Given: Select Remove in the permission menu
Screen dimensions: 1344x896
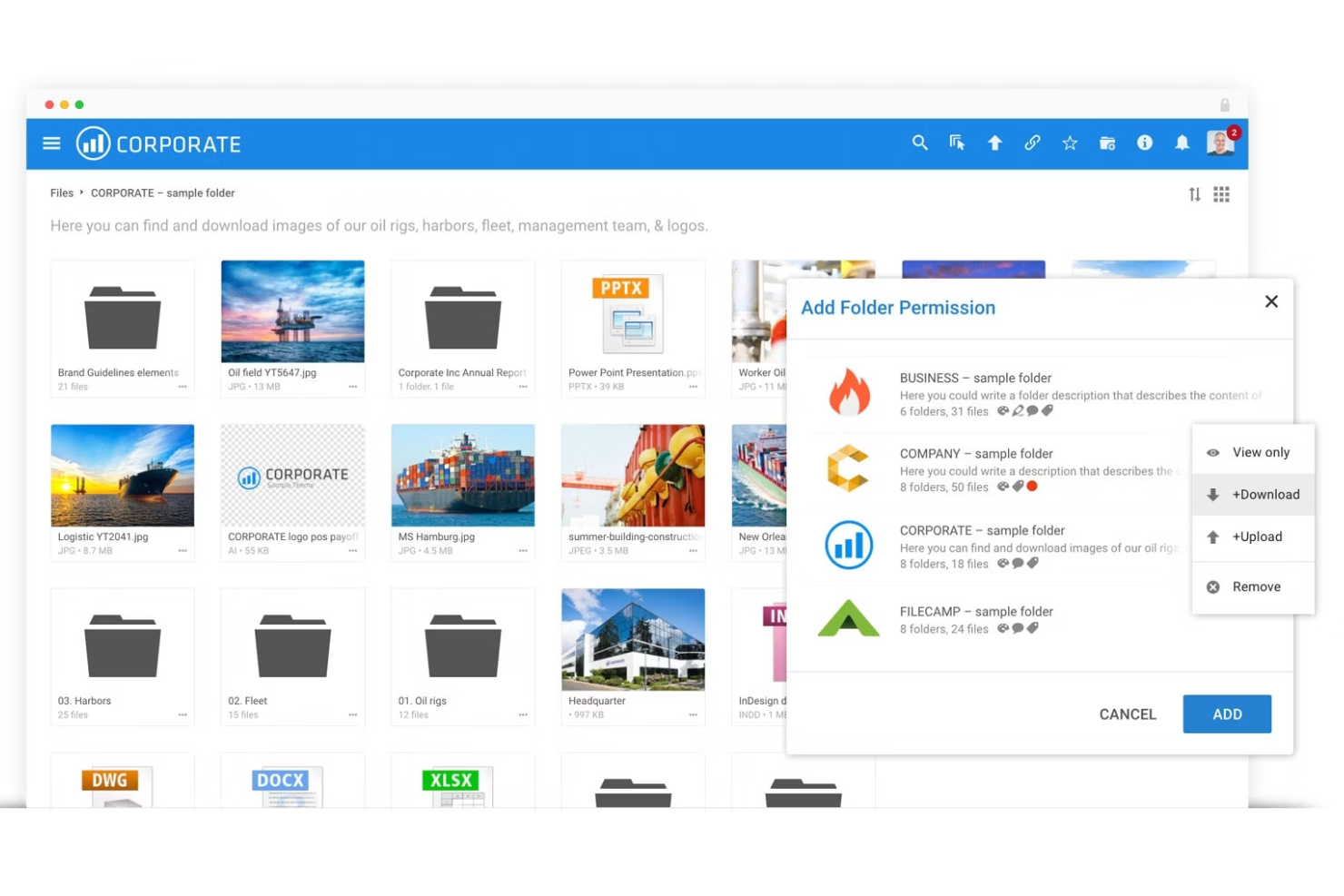Looking at the screenshot, I should [x=1253, y=586].
